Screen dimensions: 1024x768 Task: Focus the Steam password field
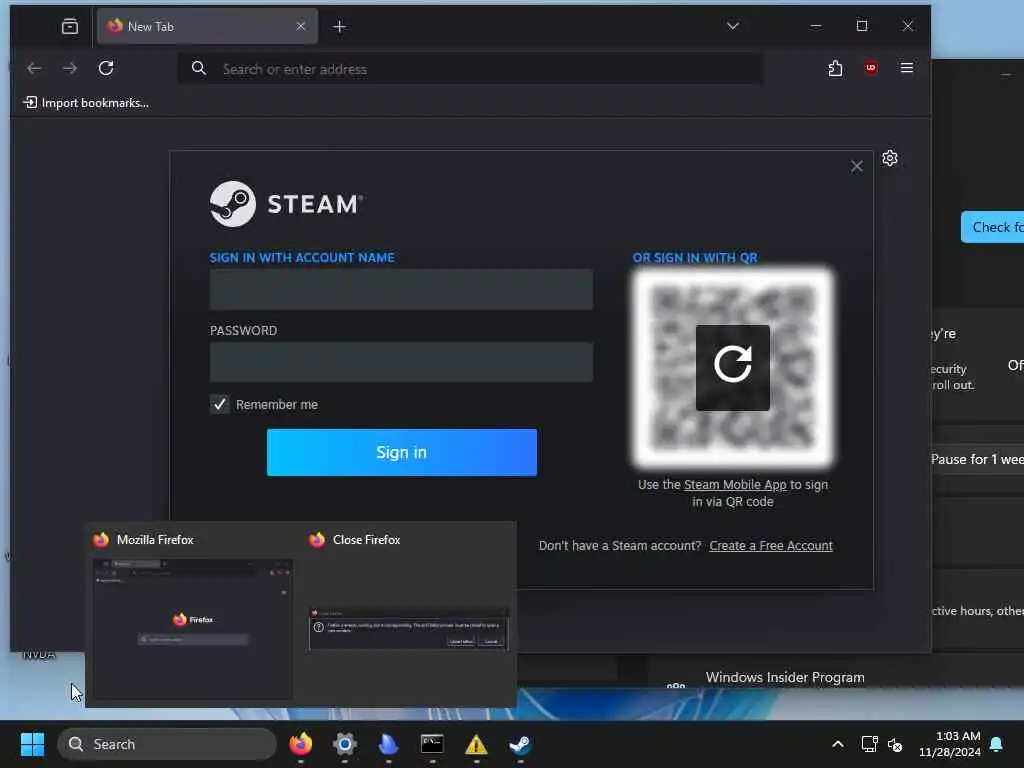click(401, 362)
